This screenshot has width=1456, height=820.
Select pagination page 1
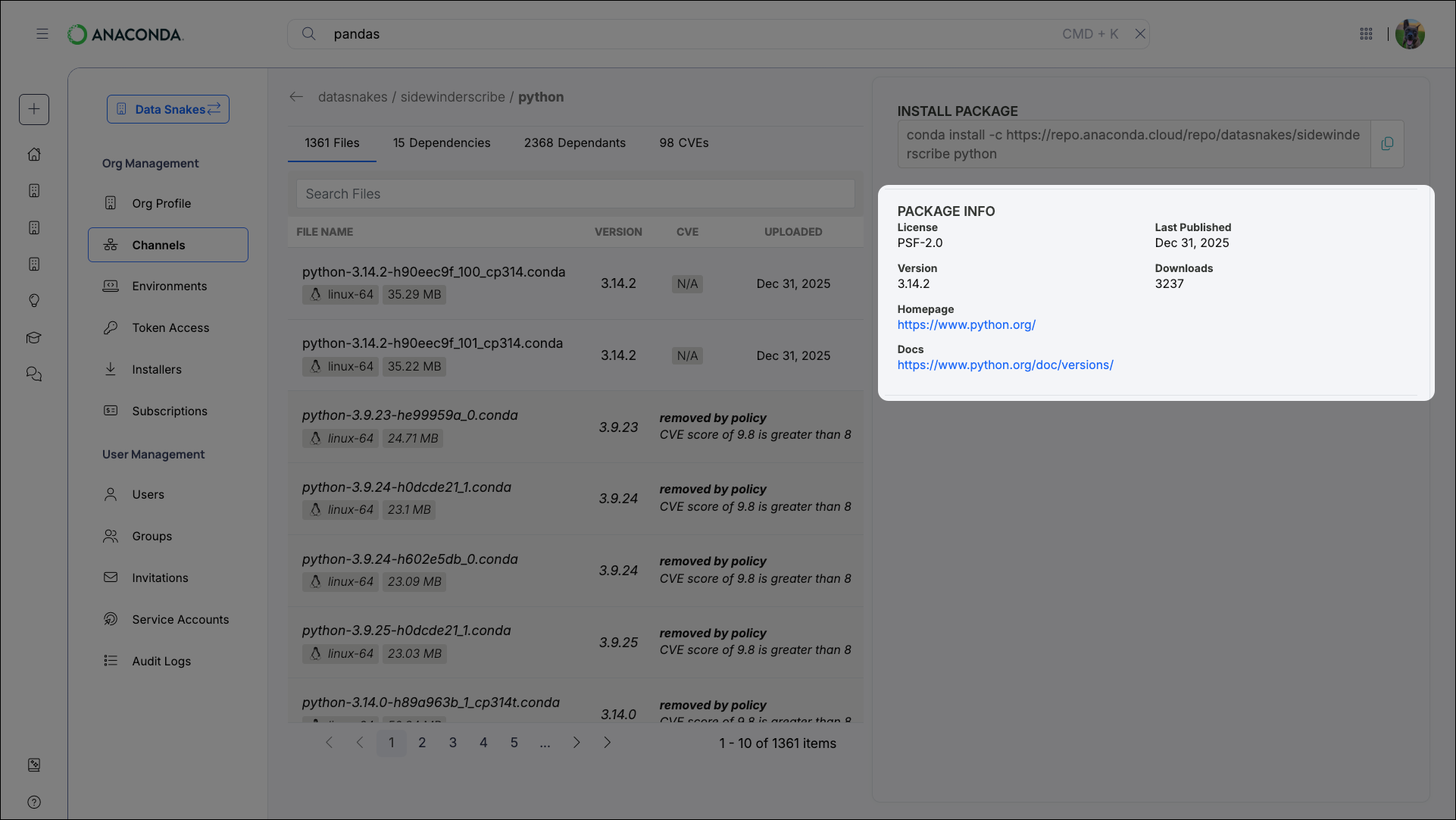(392, 743)
